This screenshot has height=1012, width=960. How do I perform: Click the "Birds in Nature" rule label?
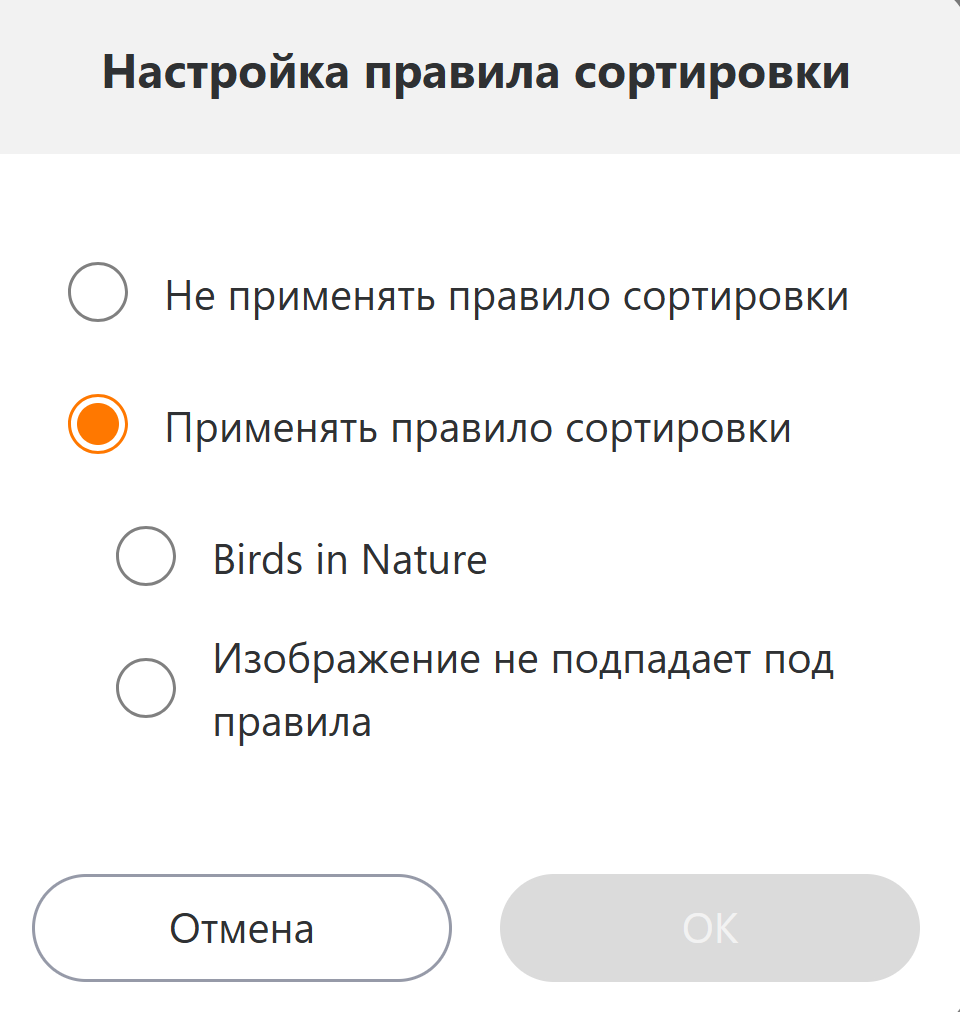click(349, 559)
